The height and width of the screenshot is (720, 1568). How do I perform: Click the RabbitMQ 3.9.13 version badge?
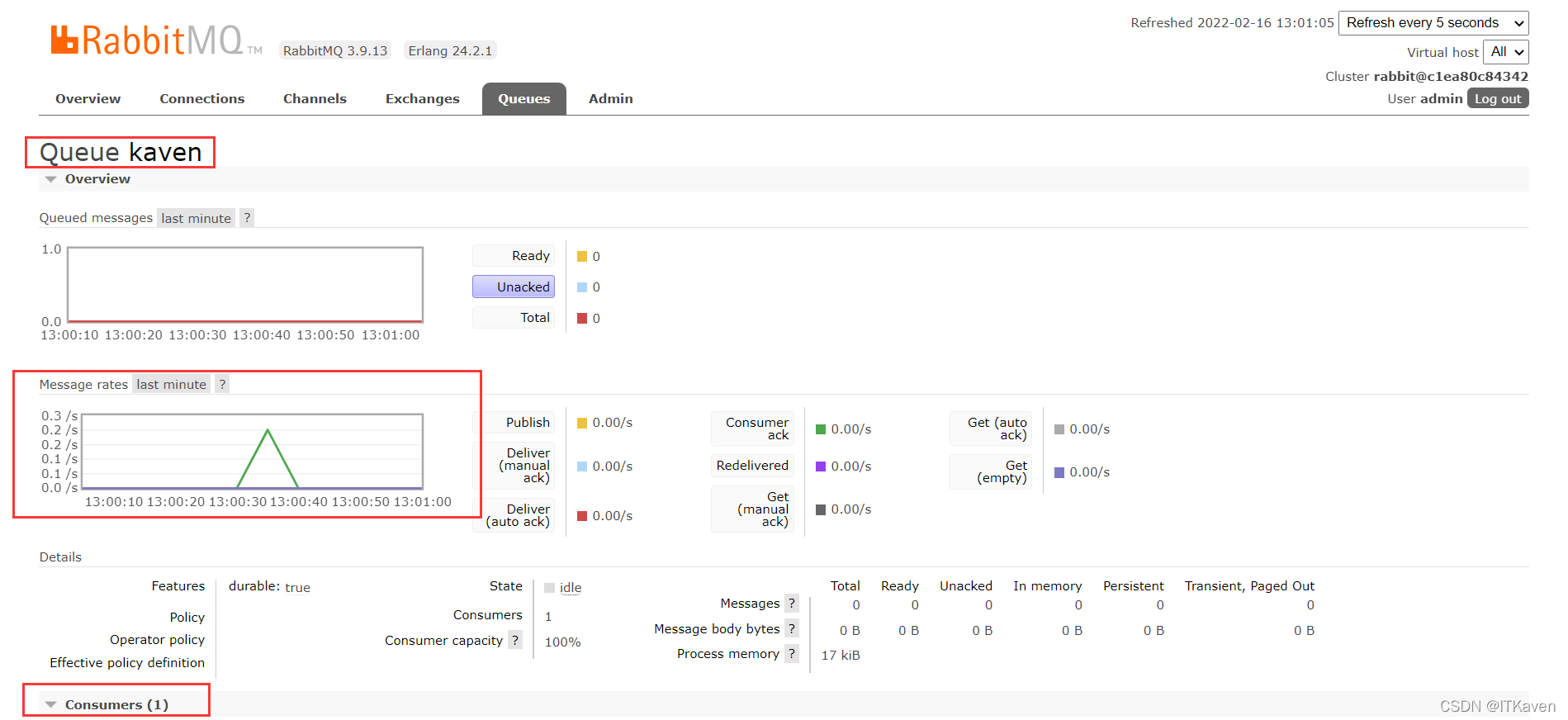[335, 50]
